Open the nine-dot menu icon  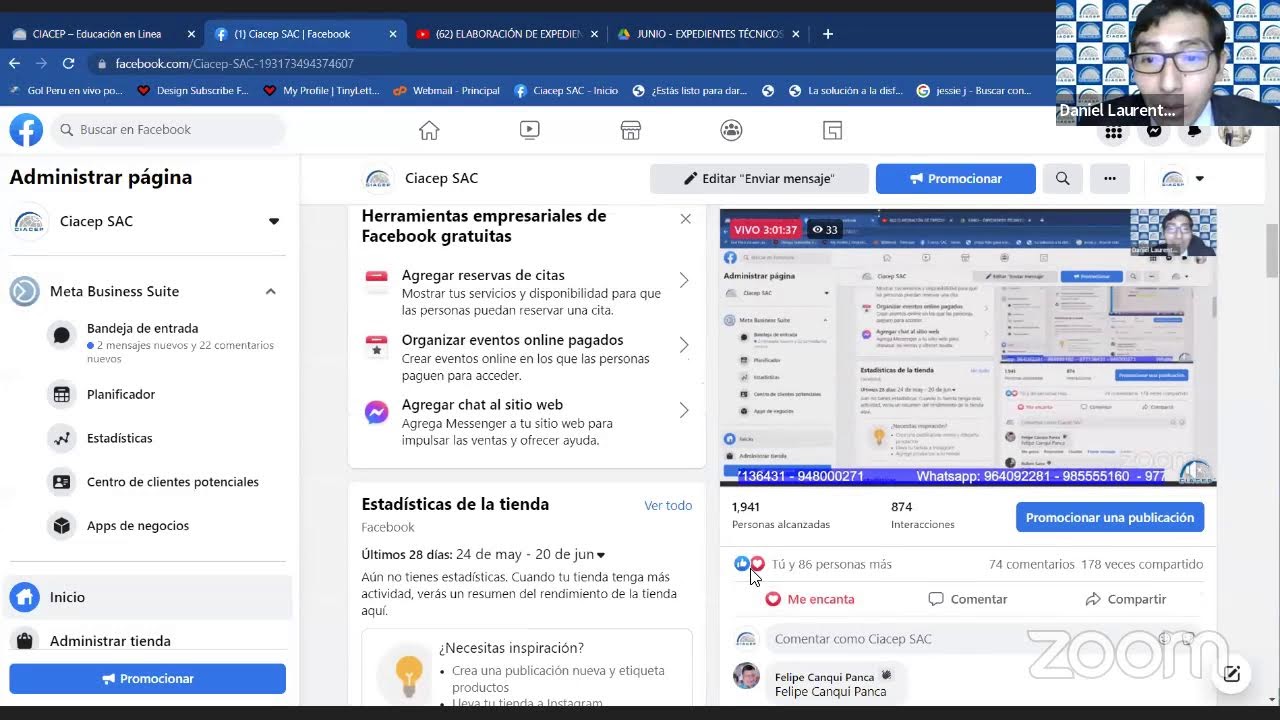coord(1113,131)
